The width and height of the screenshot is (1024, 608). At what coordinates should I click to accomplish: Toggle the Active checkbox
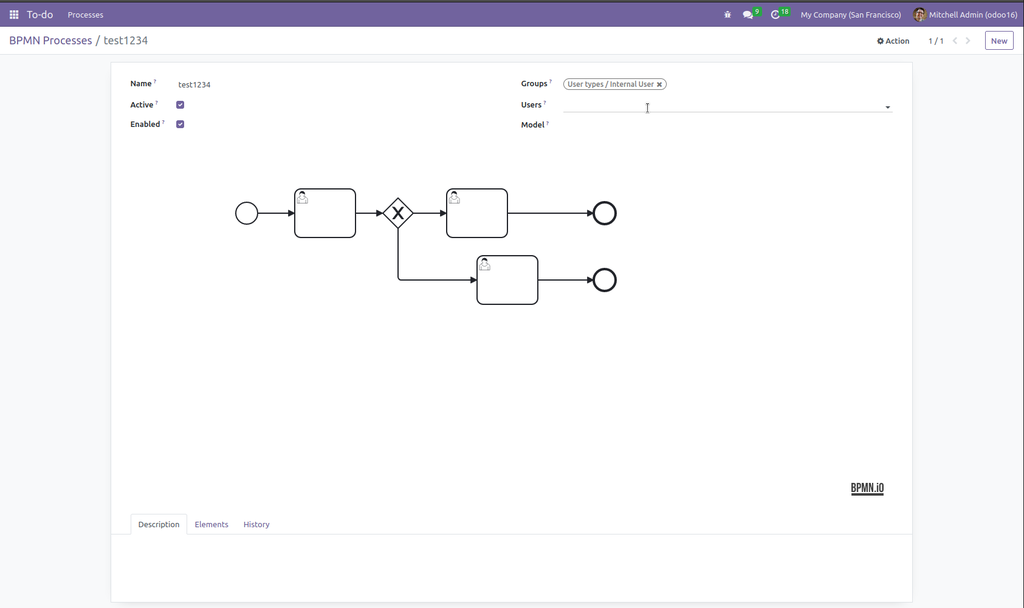(x=180, y=104)
